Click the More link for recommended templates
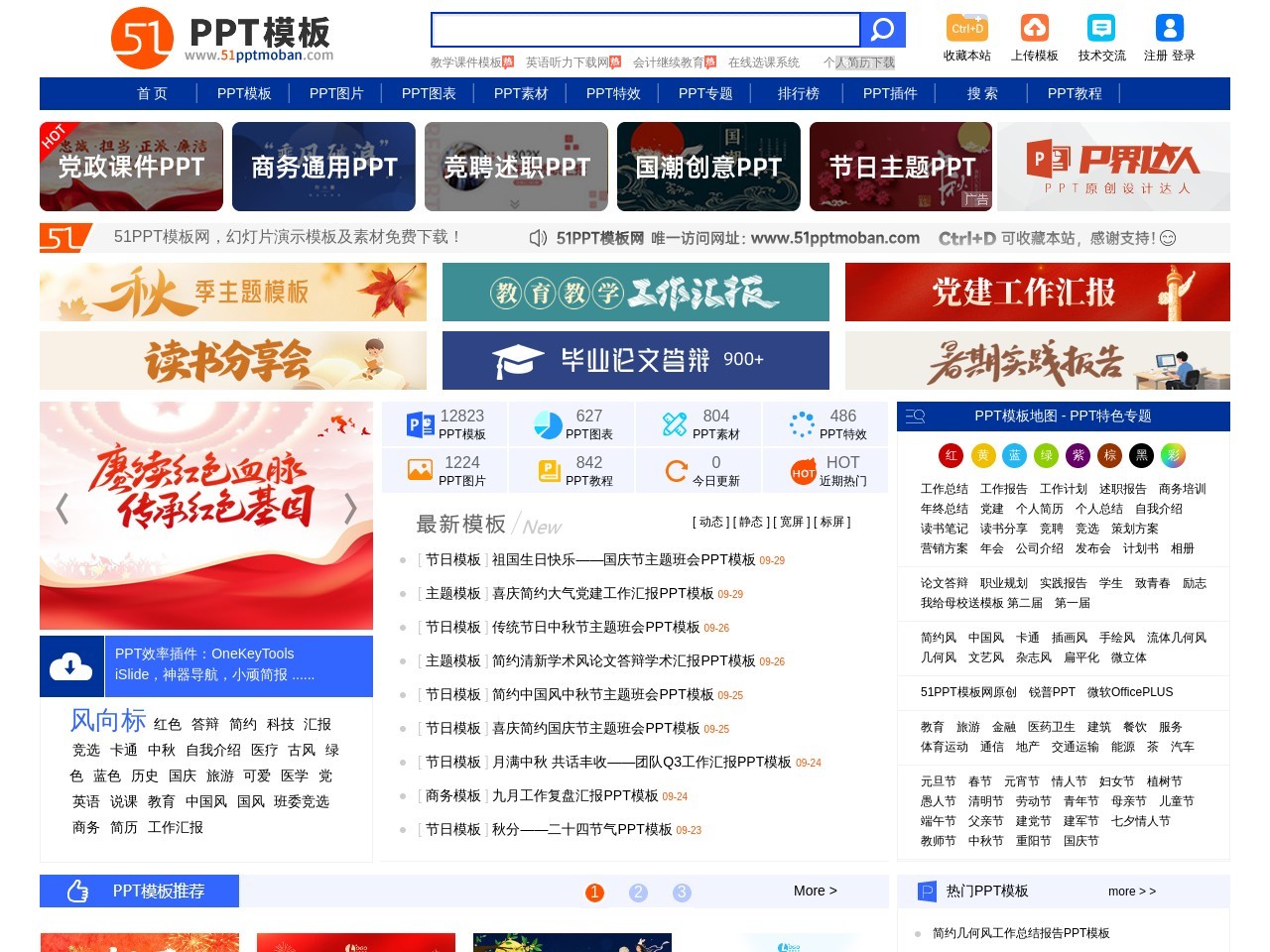 point(815,891)
